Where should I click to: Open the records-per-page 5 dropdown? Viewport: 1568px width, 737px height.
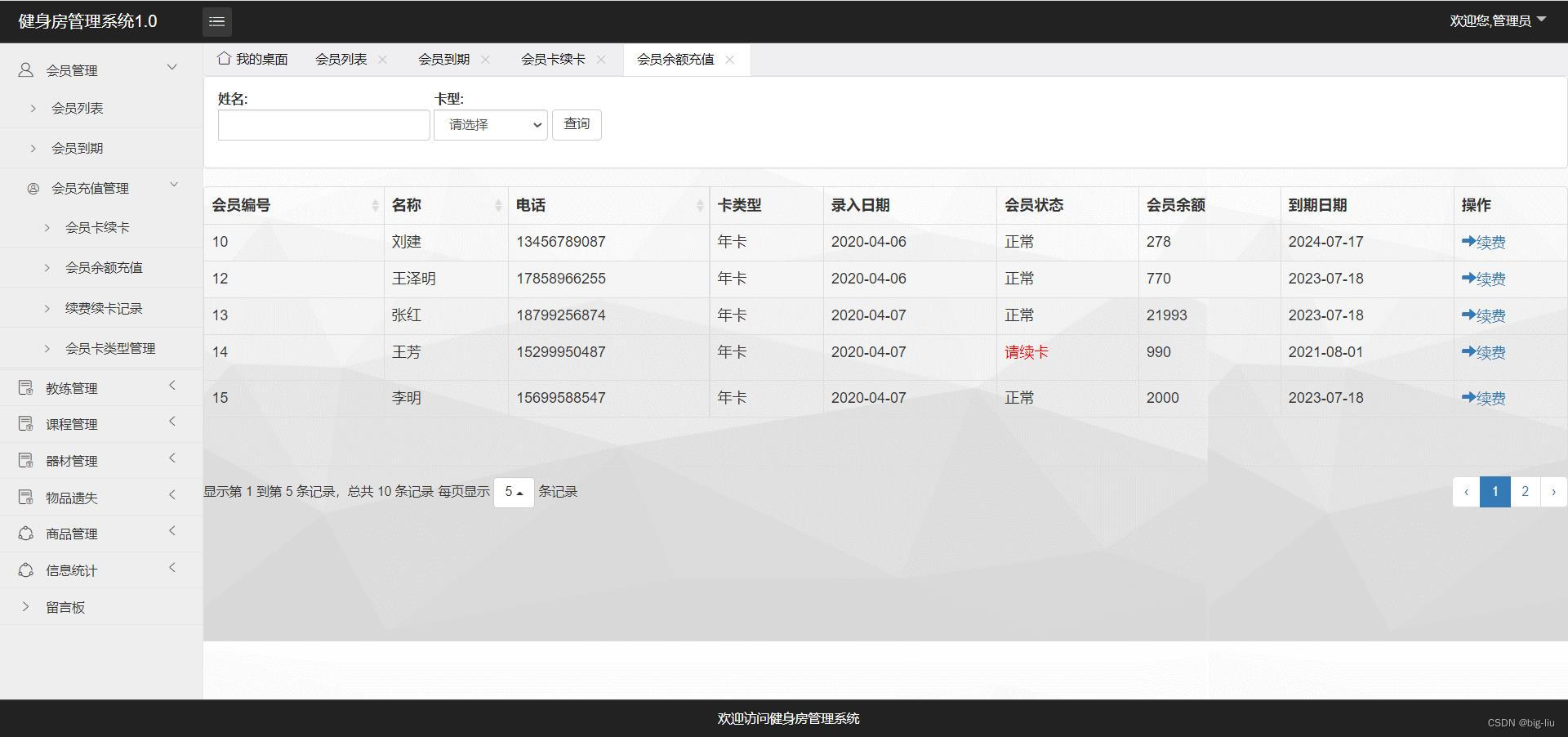tap(514, 492)
